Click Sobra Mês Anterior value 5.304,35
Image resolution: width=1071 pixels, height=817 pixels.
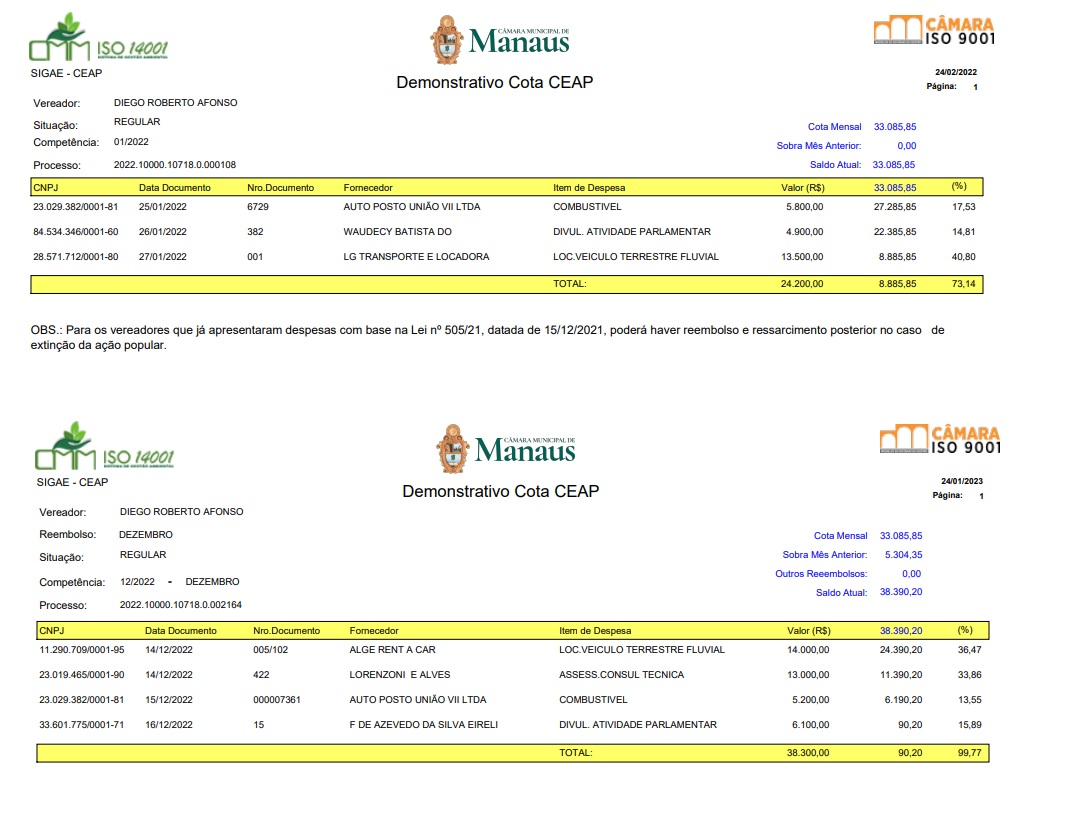tap(904, 555)
